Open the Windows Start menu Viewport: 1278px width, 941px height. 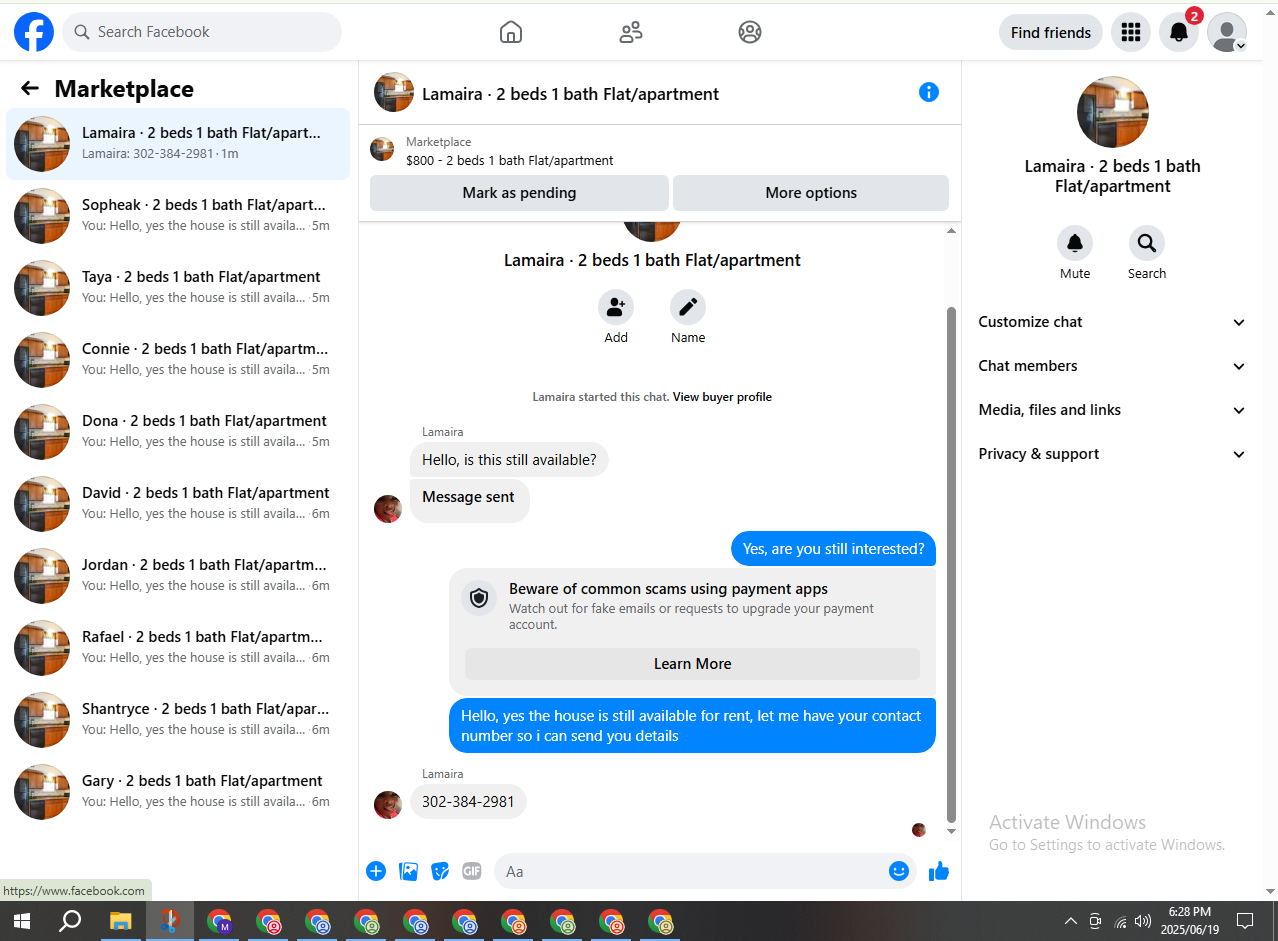click(21, 921)
